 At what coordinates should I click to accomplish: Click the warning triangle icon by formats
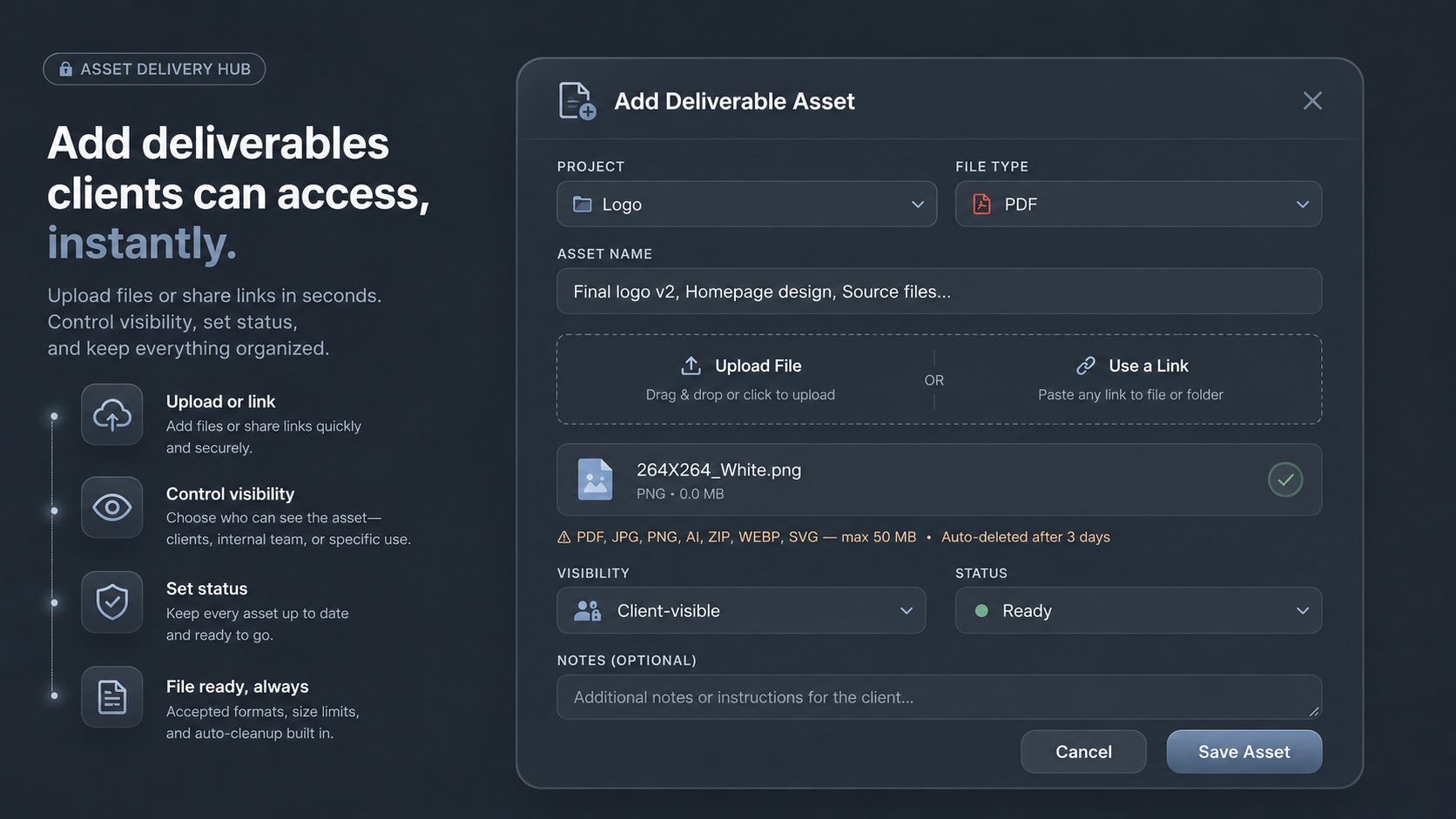pyautogui.click(x=564, y=537)
